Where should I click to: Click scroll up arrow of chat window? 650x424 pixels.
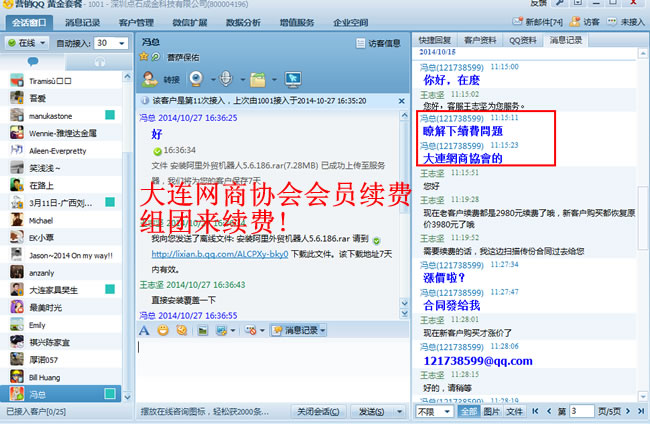[404, 116]
